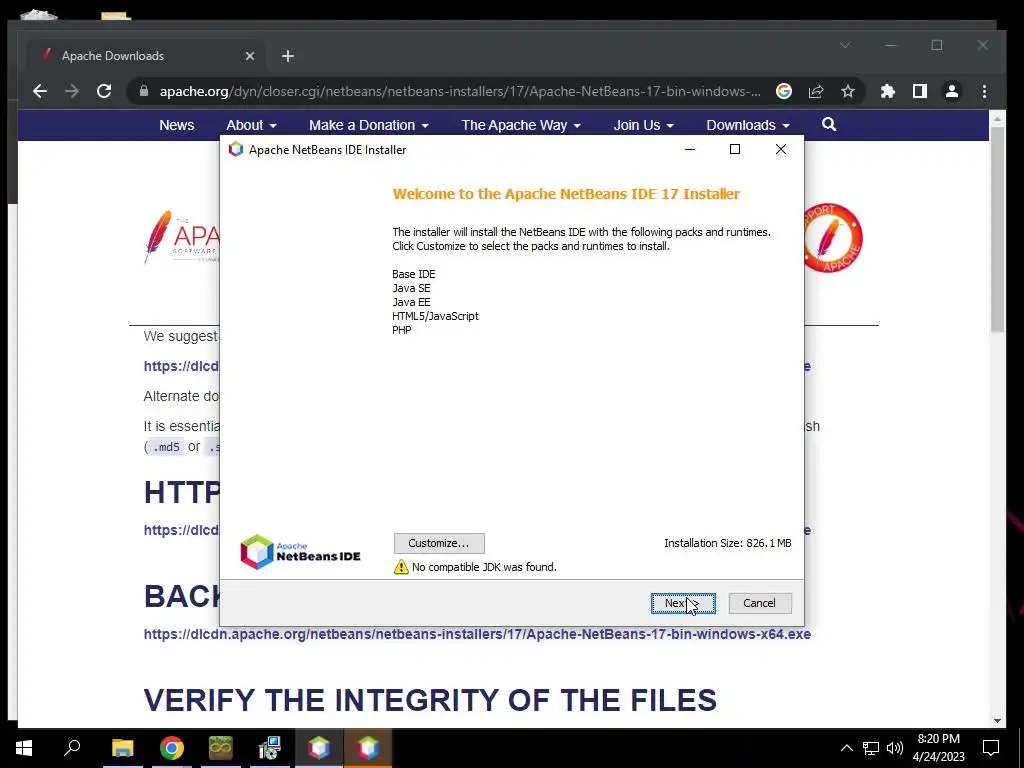
Task: Open BACKUP link to Apache-NetBeans-17-bin-windows-x64.exe
Action: point(477,634)
